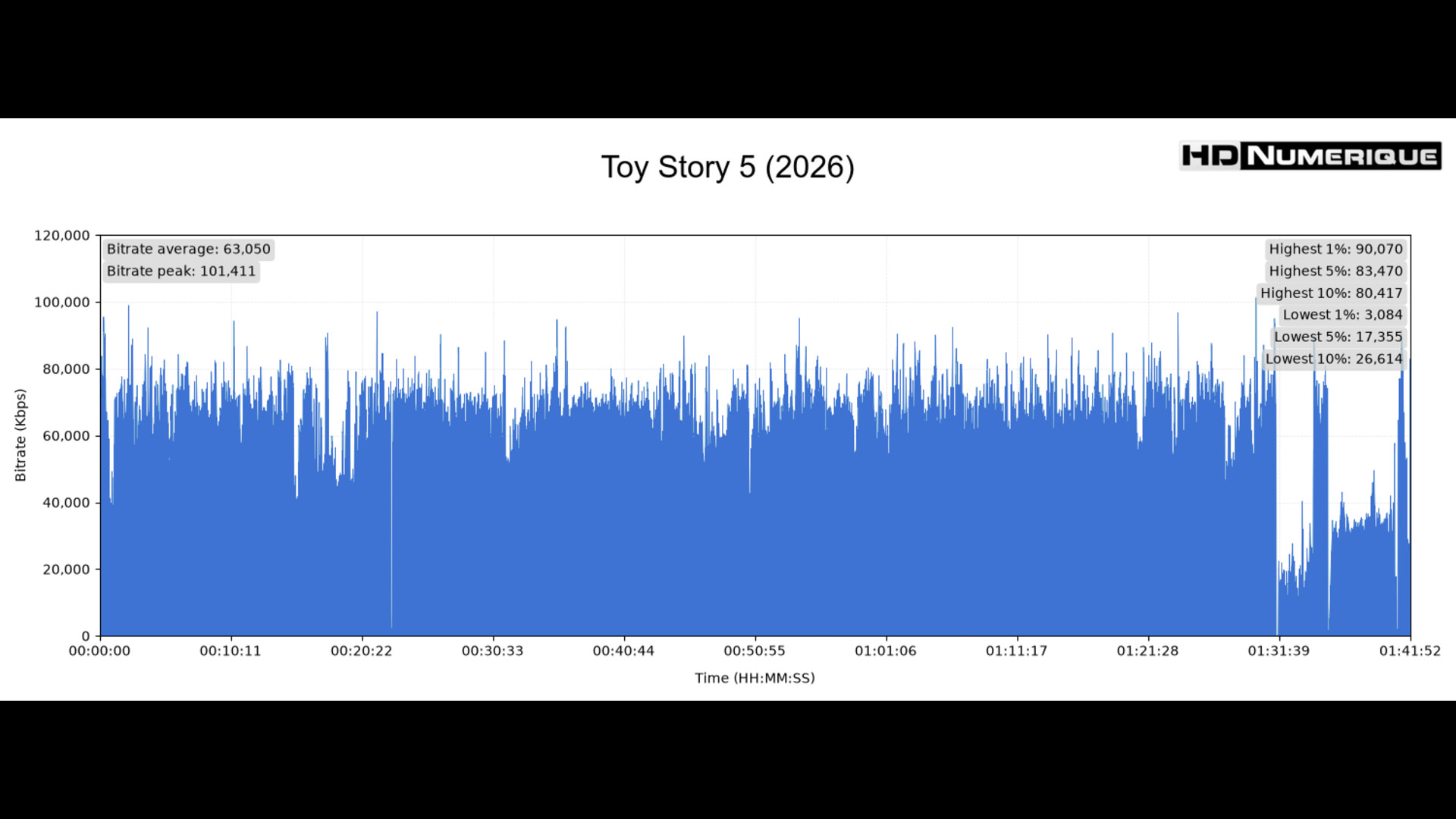
Task: Click the 00:30:33 time tick label
Action: (x=493, y=651)
